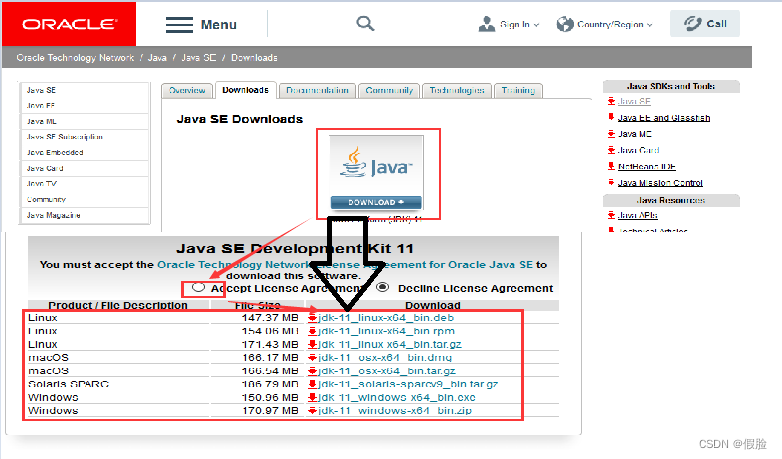Click download icon for jdk-11_linux-x64_bin.rpm
Screen dimensions: 782x459
coord(313,331)
